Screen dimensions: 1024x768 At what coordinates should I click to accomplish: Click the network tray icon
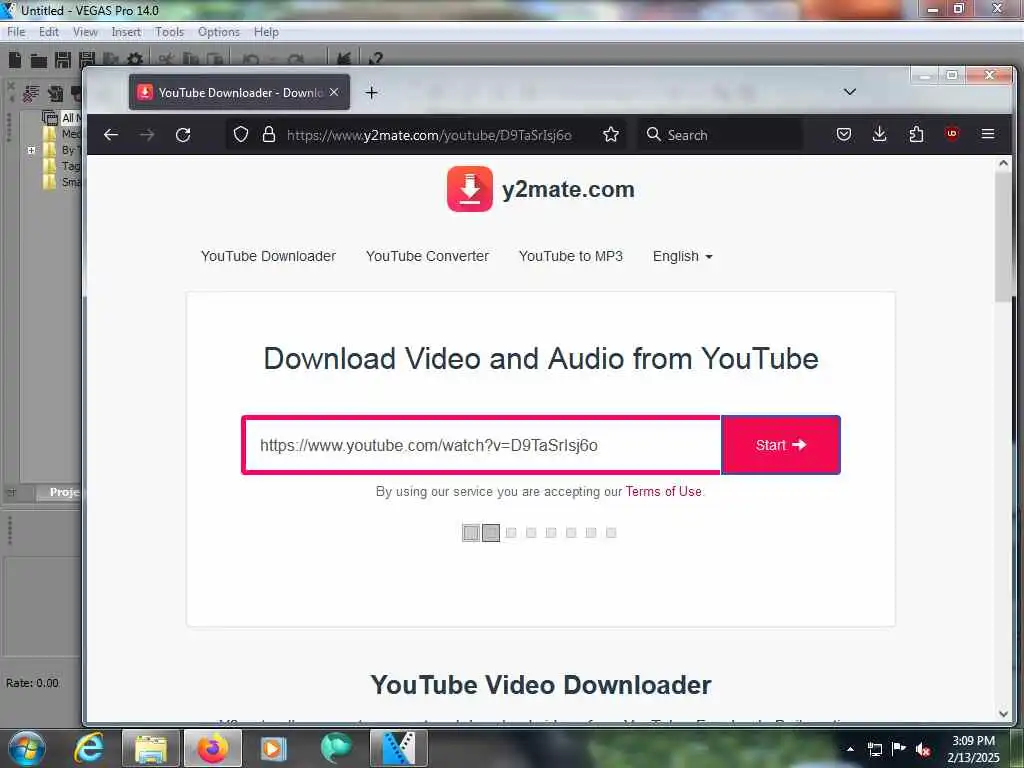click(x=874, y=749)
